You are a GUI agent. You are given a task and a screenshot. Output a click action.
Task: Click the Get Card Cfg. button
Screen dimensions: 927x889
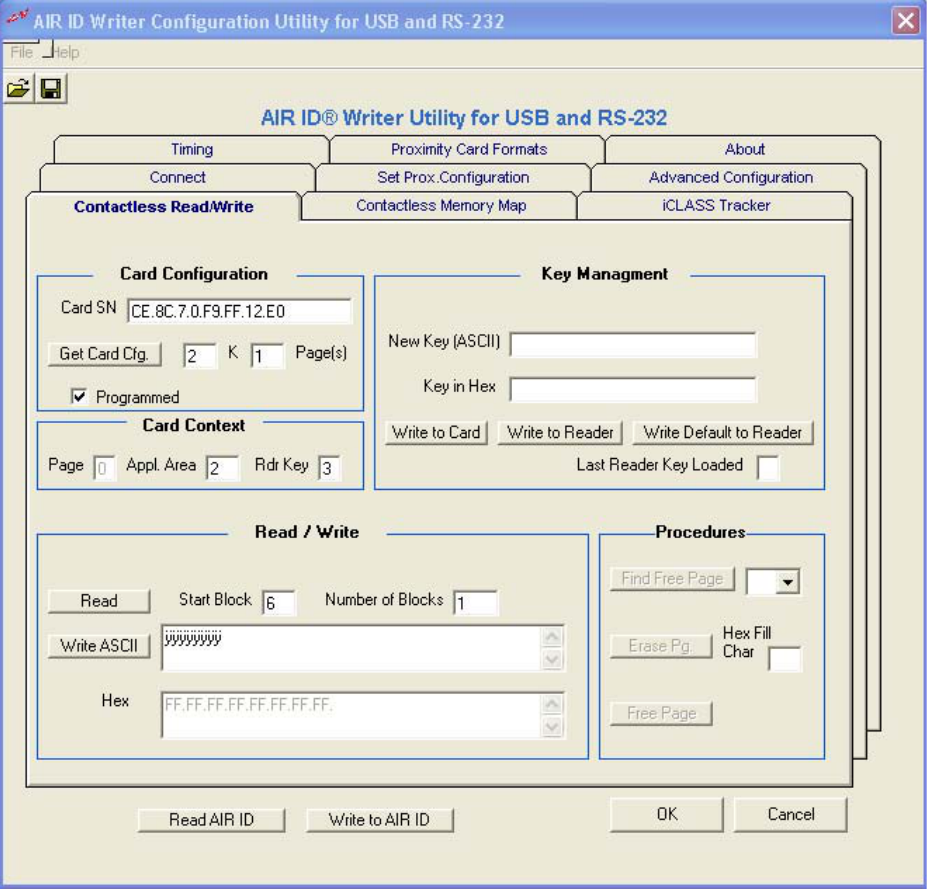[x=104, y=353]
